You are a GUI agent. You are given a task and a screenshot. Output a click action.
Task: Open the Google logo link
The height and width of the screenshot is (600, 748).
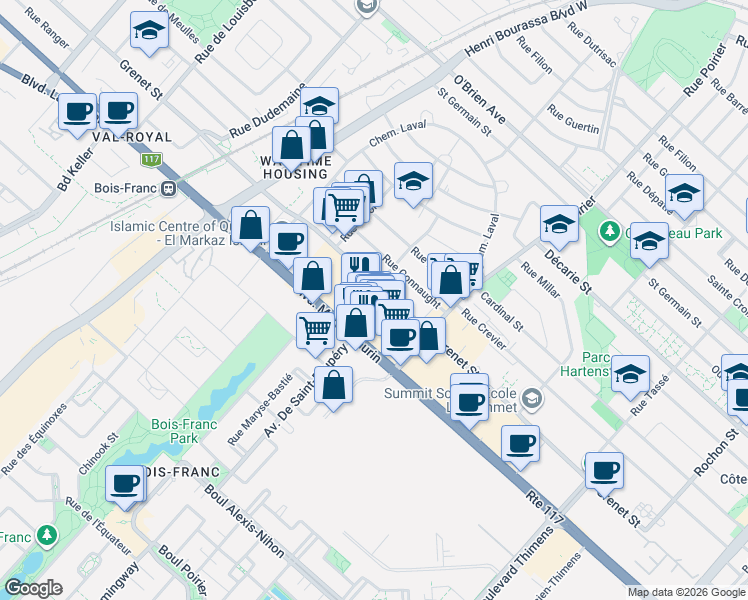click(x=33, y=588)
